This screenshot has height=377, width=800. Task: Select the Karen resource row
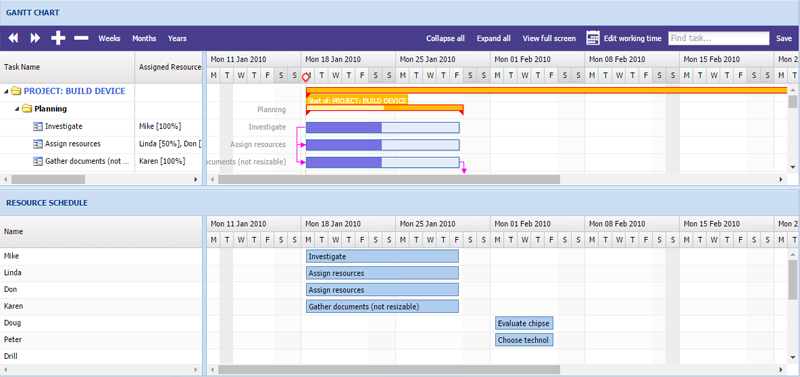[101, 307]
